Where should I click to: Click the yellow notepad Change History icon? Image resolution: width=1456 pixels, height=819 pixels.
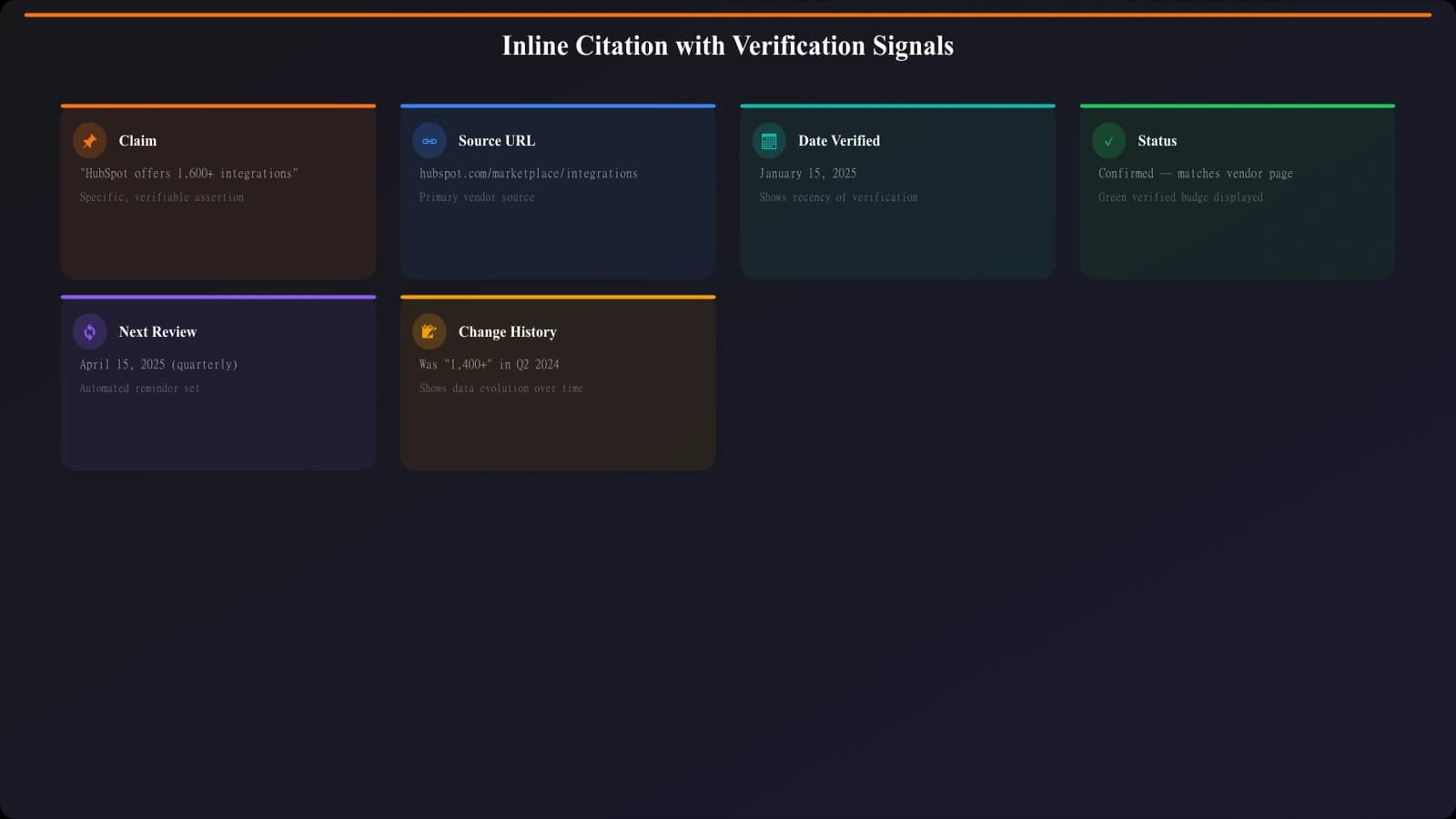tap(430, 332)
